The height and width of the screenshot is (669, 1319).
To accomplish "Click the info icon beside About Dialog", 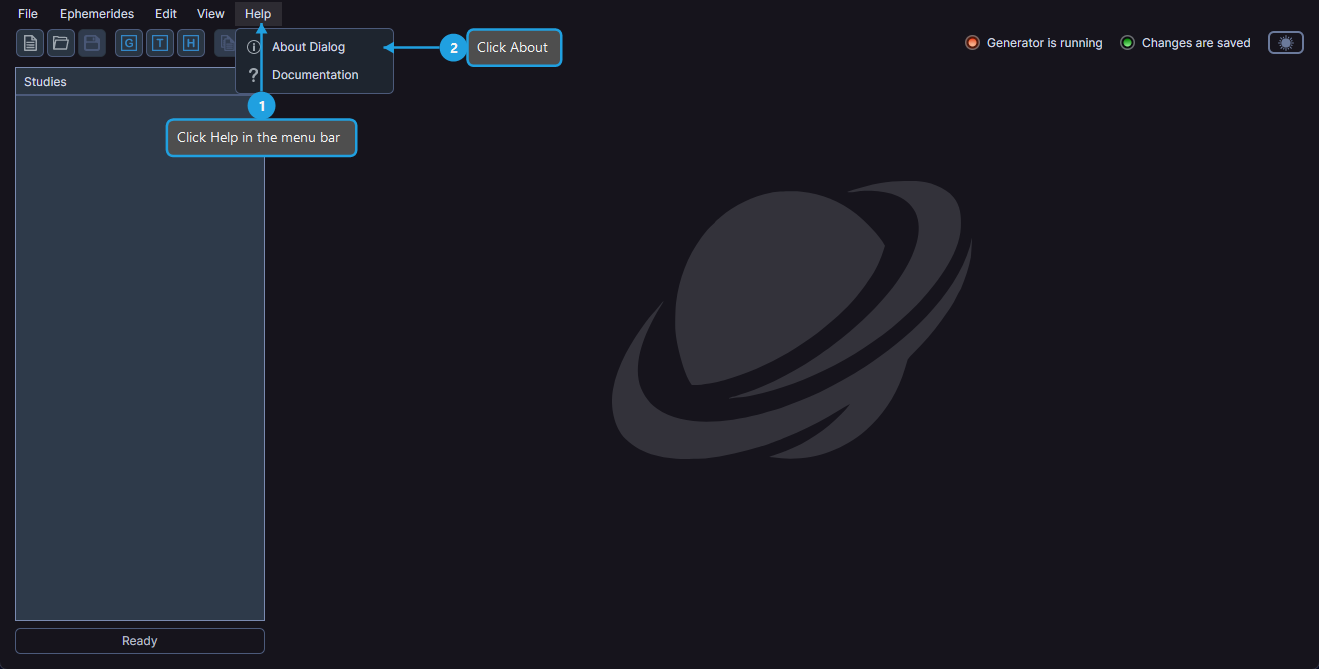I will 253,47.
